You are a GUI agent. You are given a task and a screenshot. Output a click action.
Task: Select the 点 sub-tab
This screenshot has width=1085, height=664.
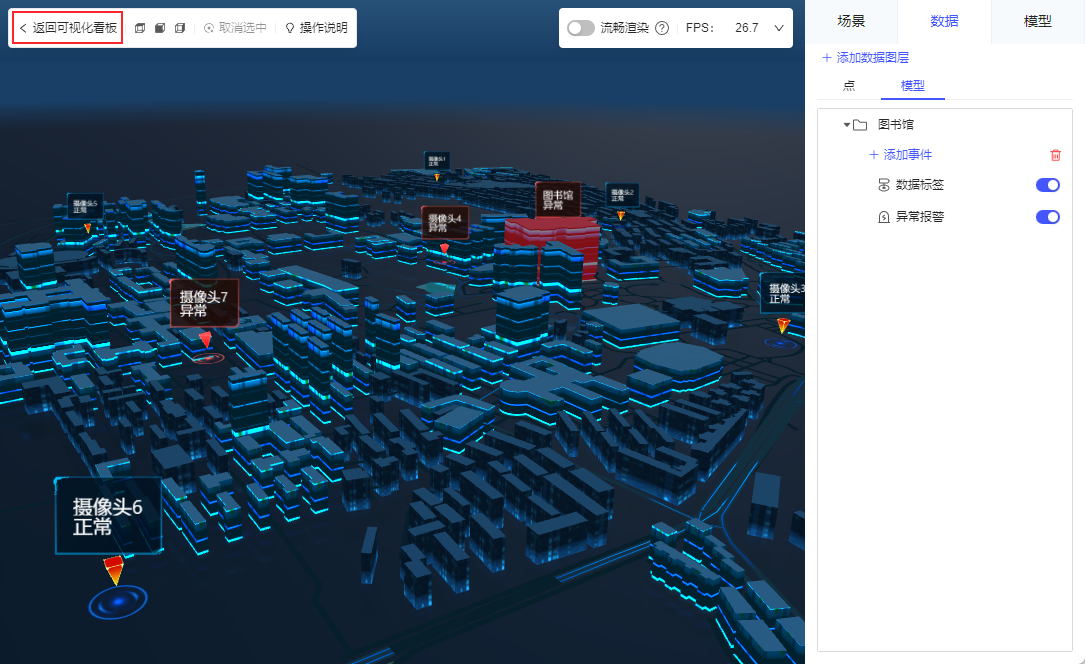[x=849, y=86]
